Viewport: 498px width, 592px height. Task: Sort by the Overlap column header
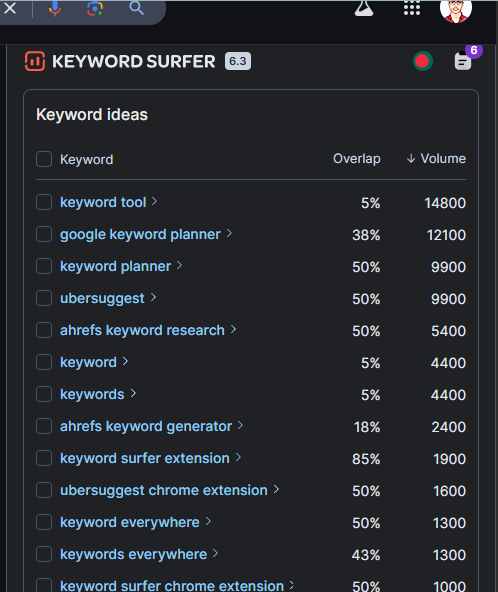tap(357, 159)
